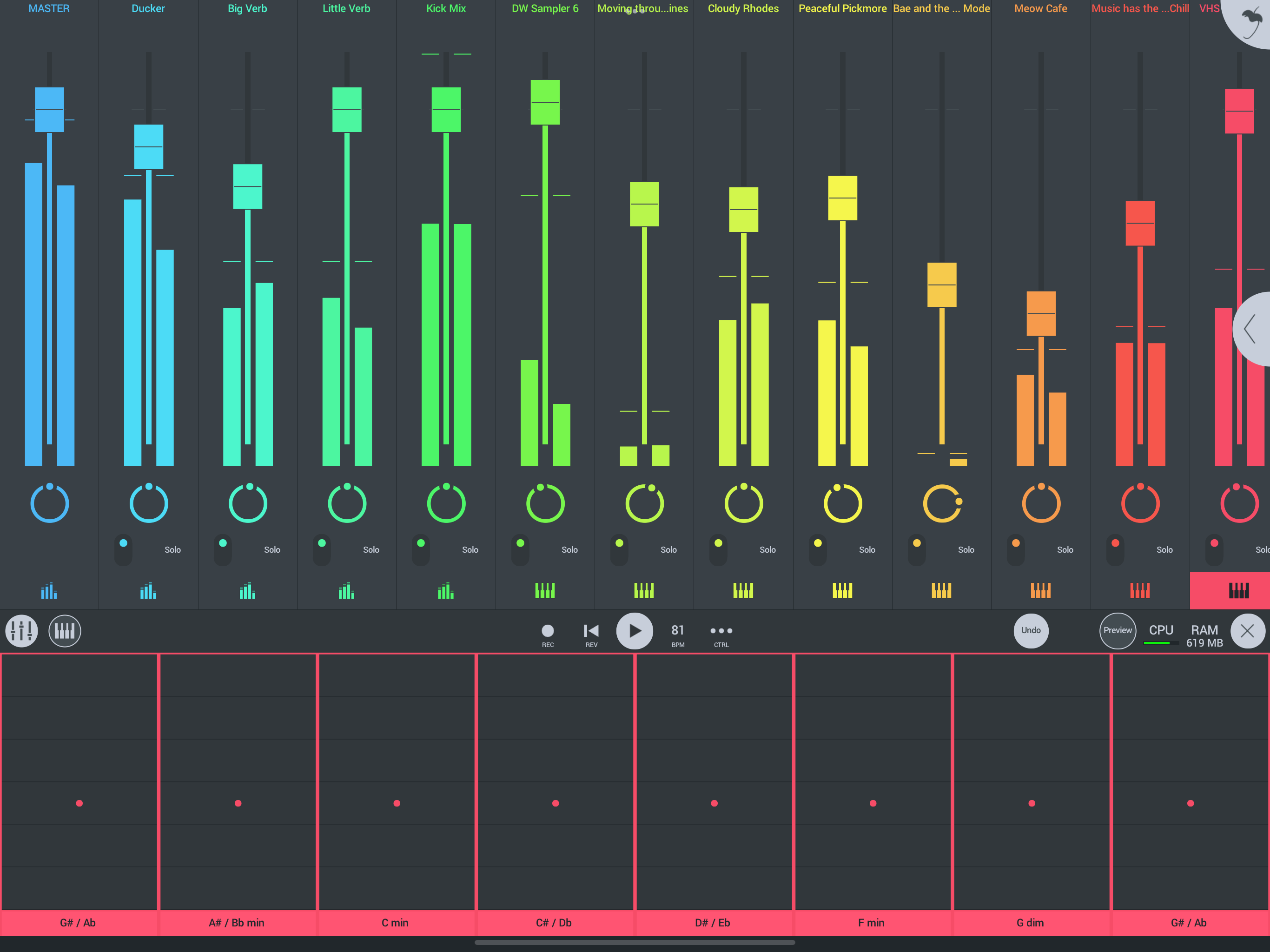Solo the Little Verb channel
Screen dimensions: 1270x952
point(371,549)
